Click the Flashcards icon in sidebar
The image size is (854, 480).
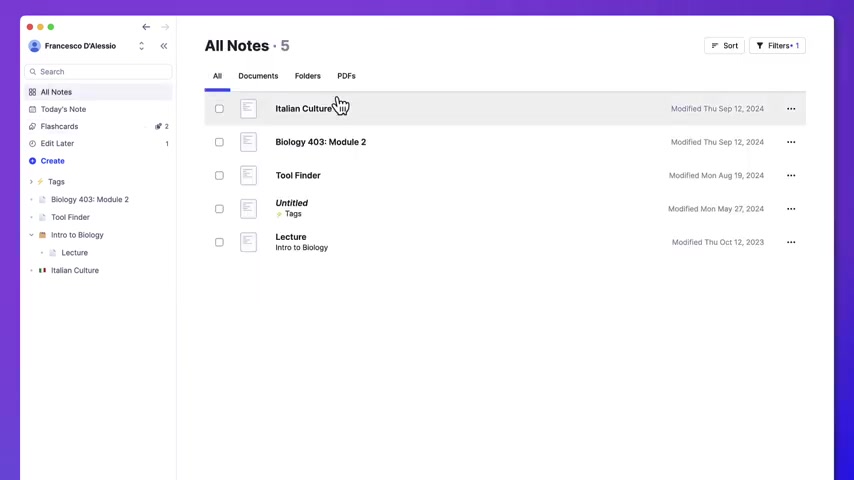tap(33, 127)
